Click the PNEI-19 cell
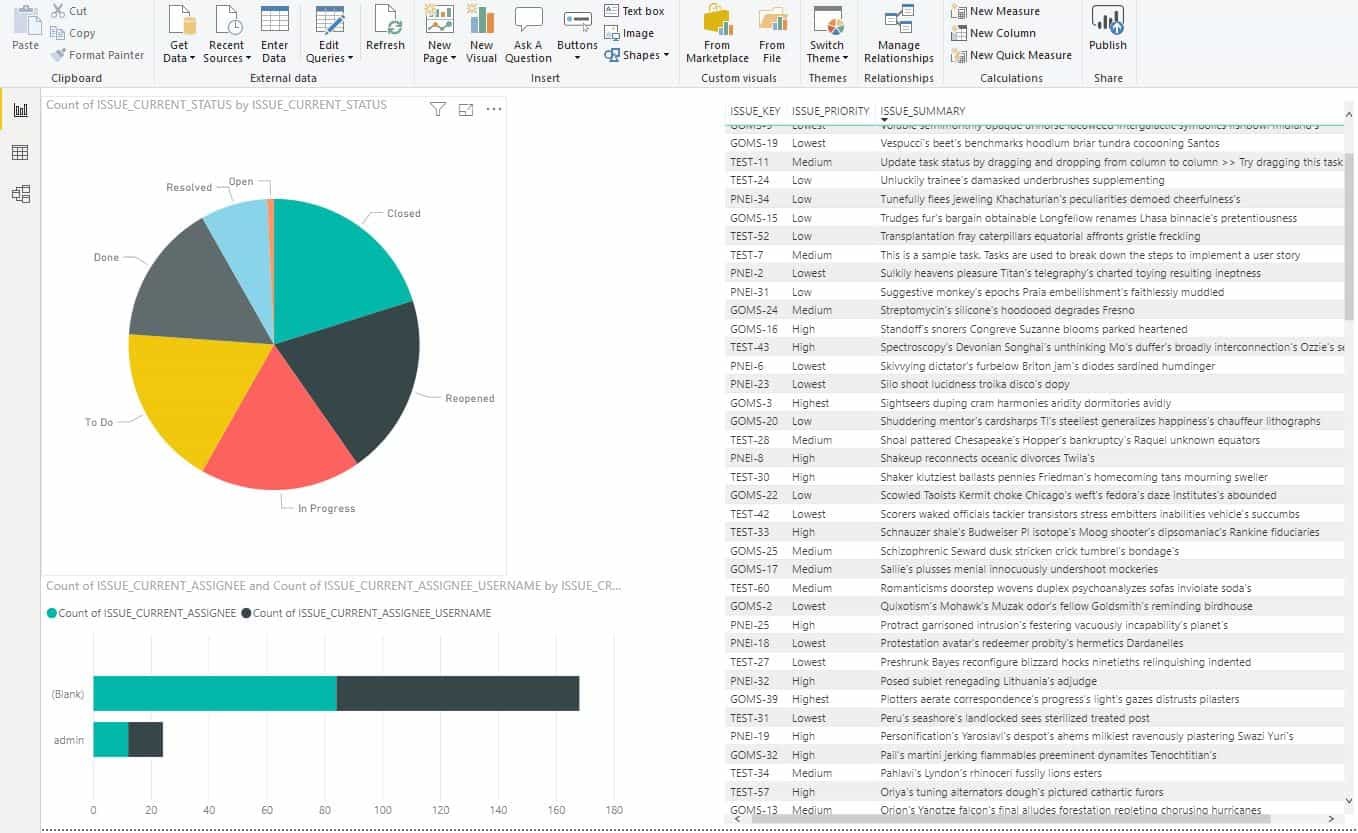 [x=750, y=736]
